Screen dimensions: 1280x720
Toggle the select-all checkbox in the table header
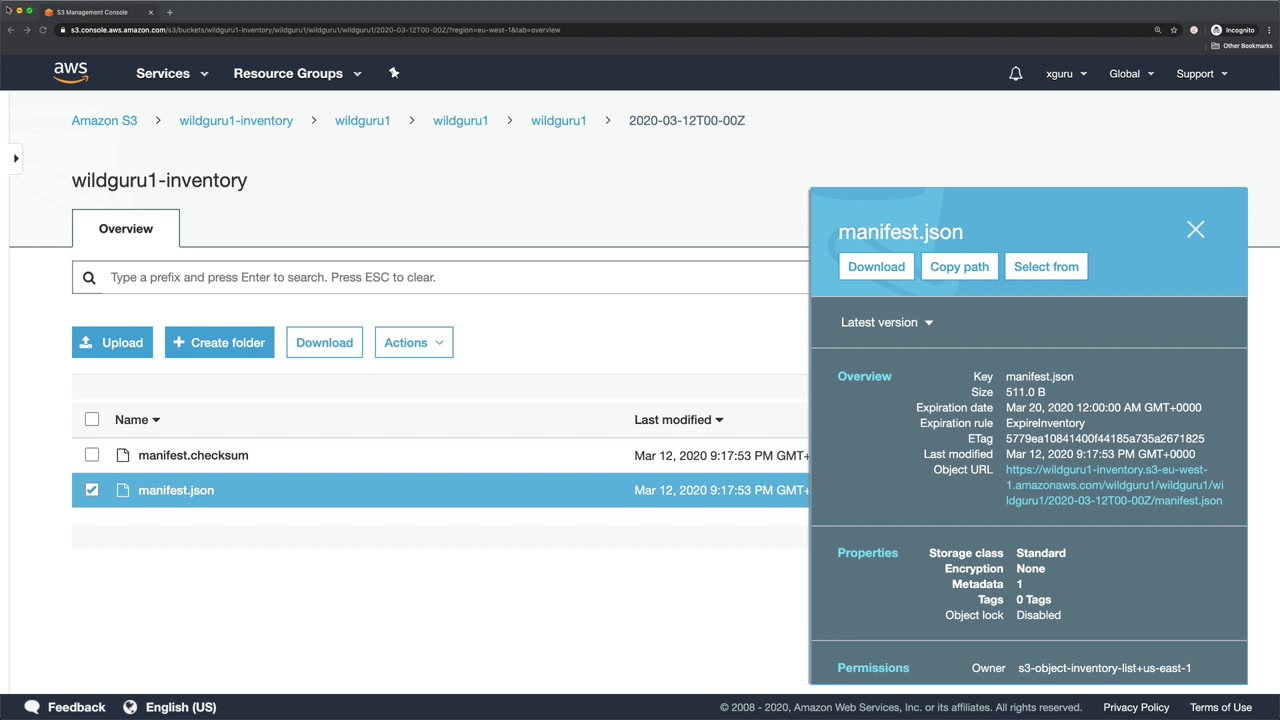(x=92, y=420)
